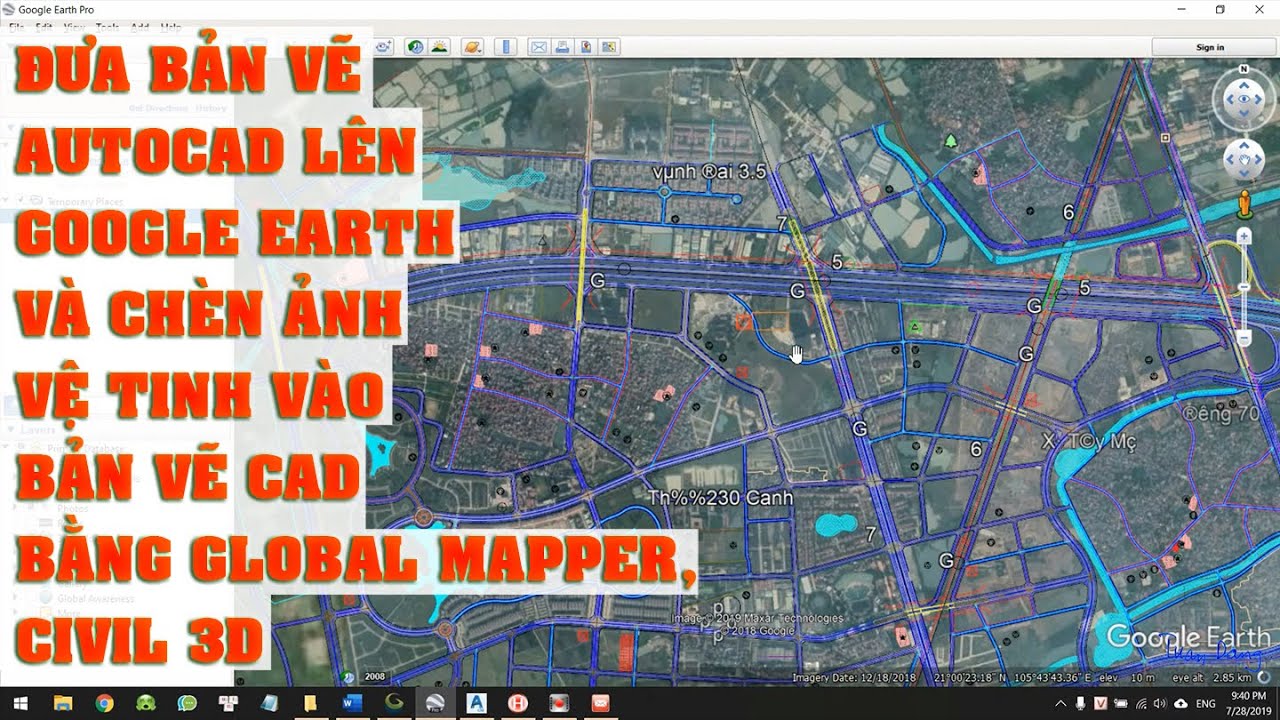Click the 2008 historical imagery marker
This screenshot has height=720, width=1280.
tap(375, 677)
